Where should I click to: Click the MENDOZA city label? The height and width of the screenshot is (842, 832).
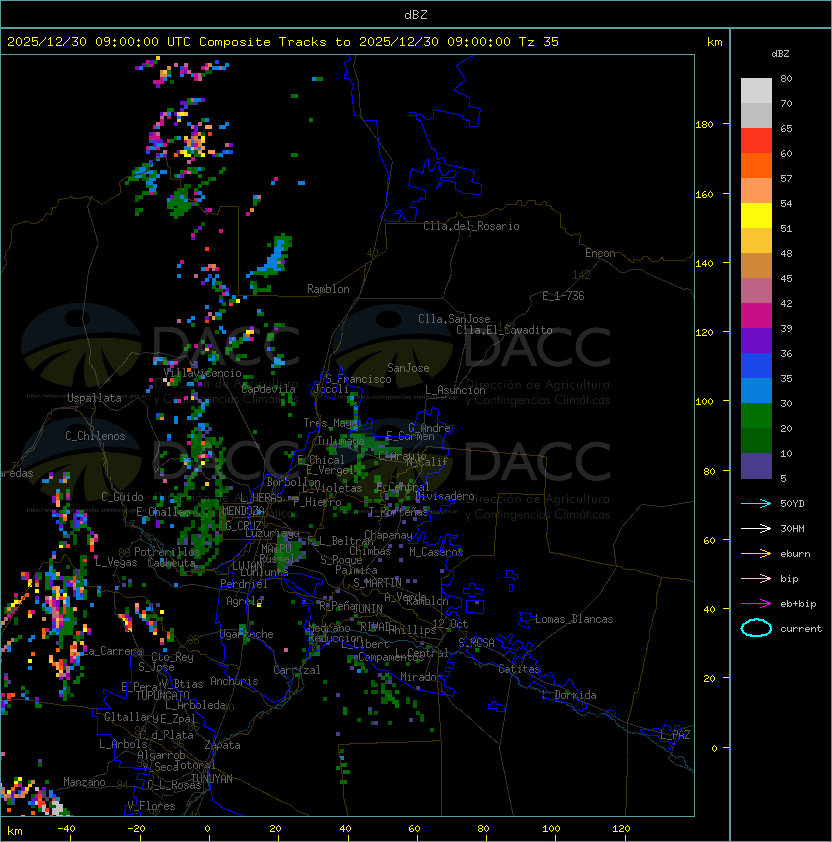[x=243, y=510]
